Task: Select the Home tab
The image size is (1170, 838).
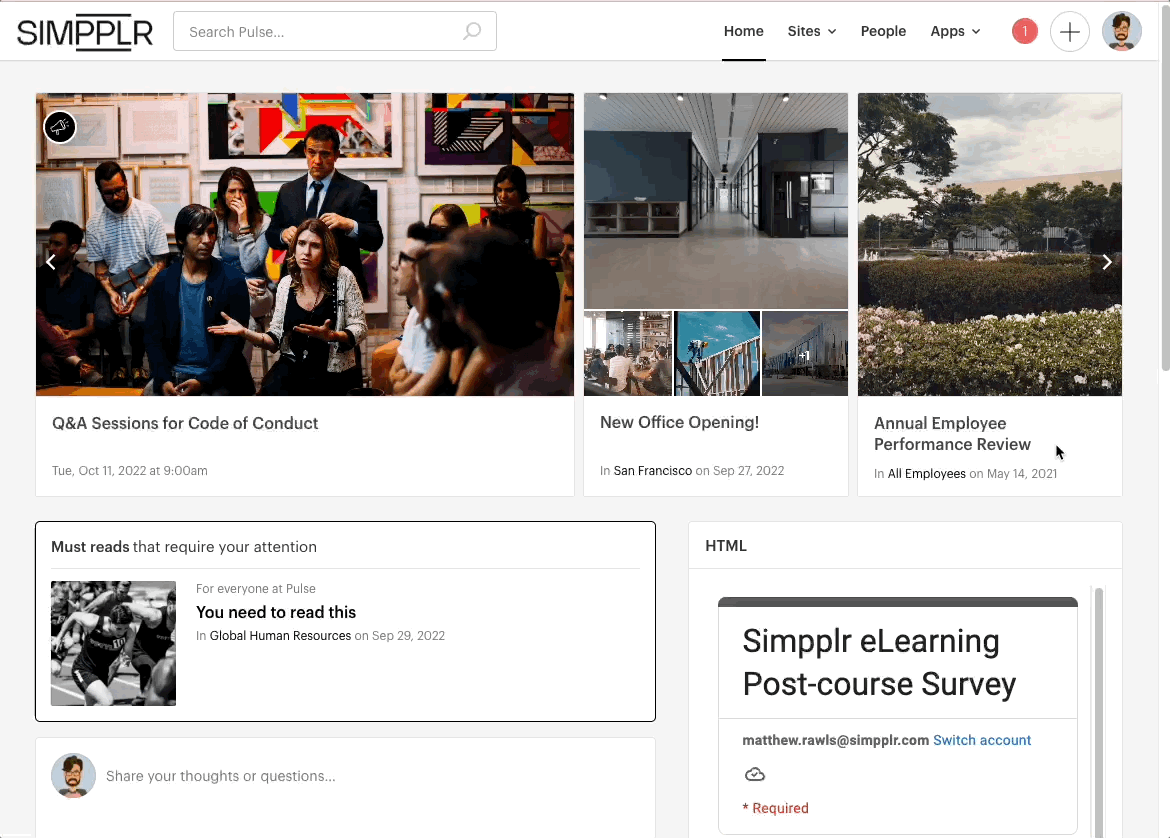Action: coord(743,32)
